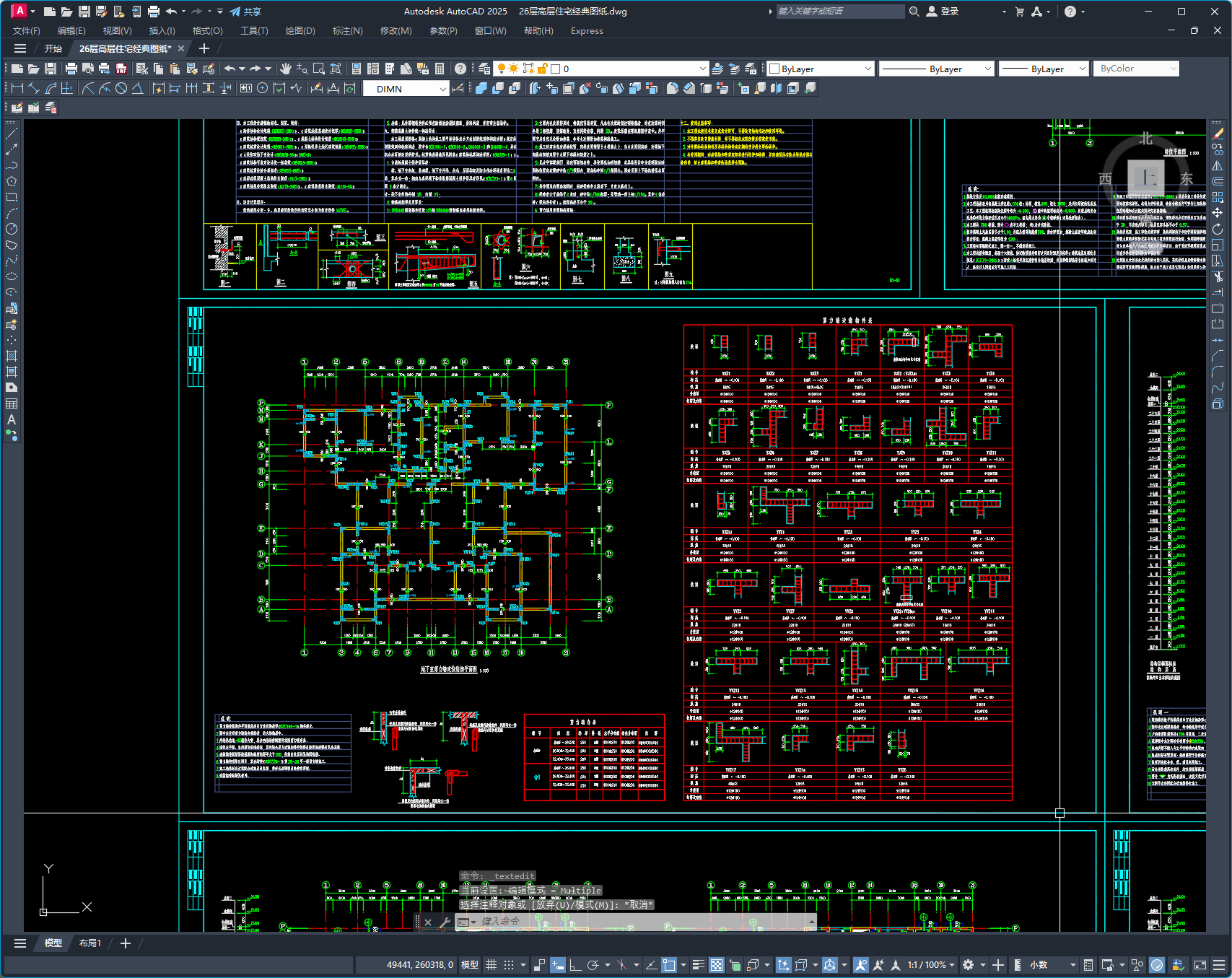Toggle object snap tracking

click(x=651, y=965)
